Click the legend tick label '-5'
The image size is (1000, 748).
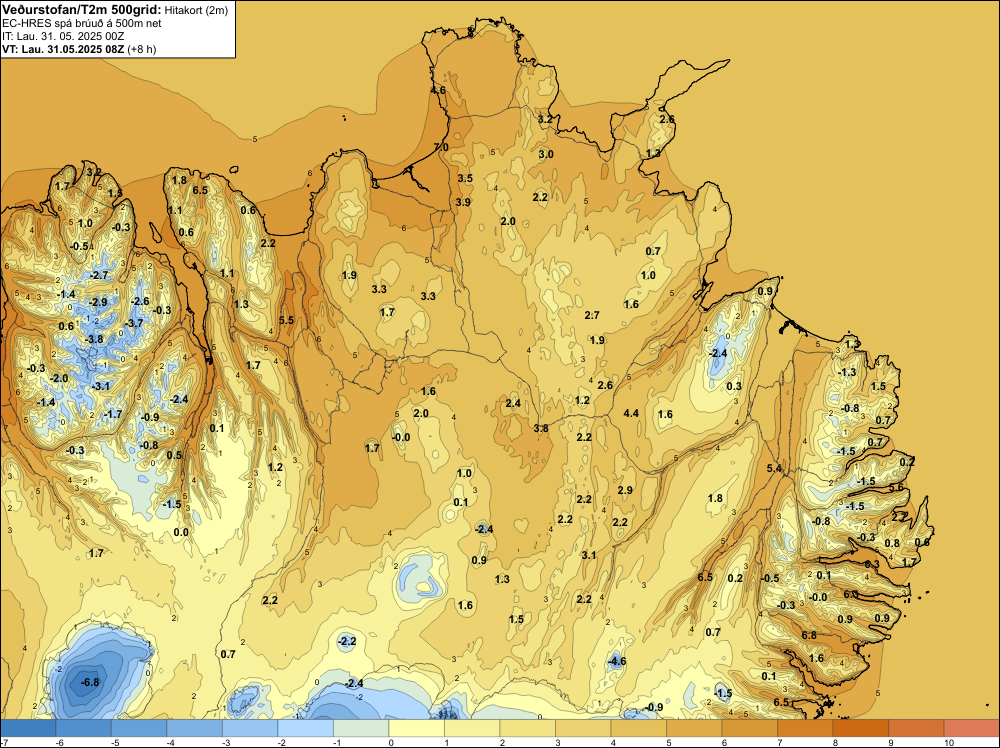114,742
